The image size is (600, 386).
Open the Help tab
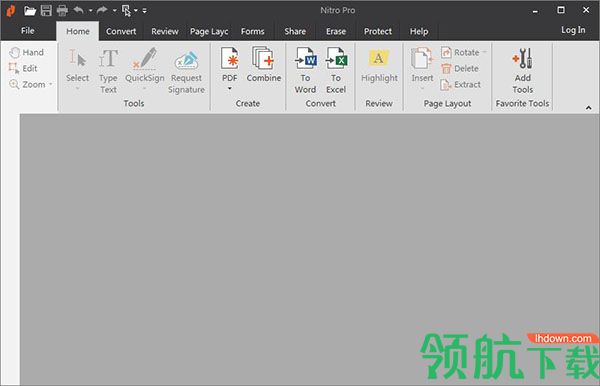(x=419, y=31)
